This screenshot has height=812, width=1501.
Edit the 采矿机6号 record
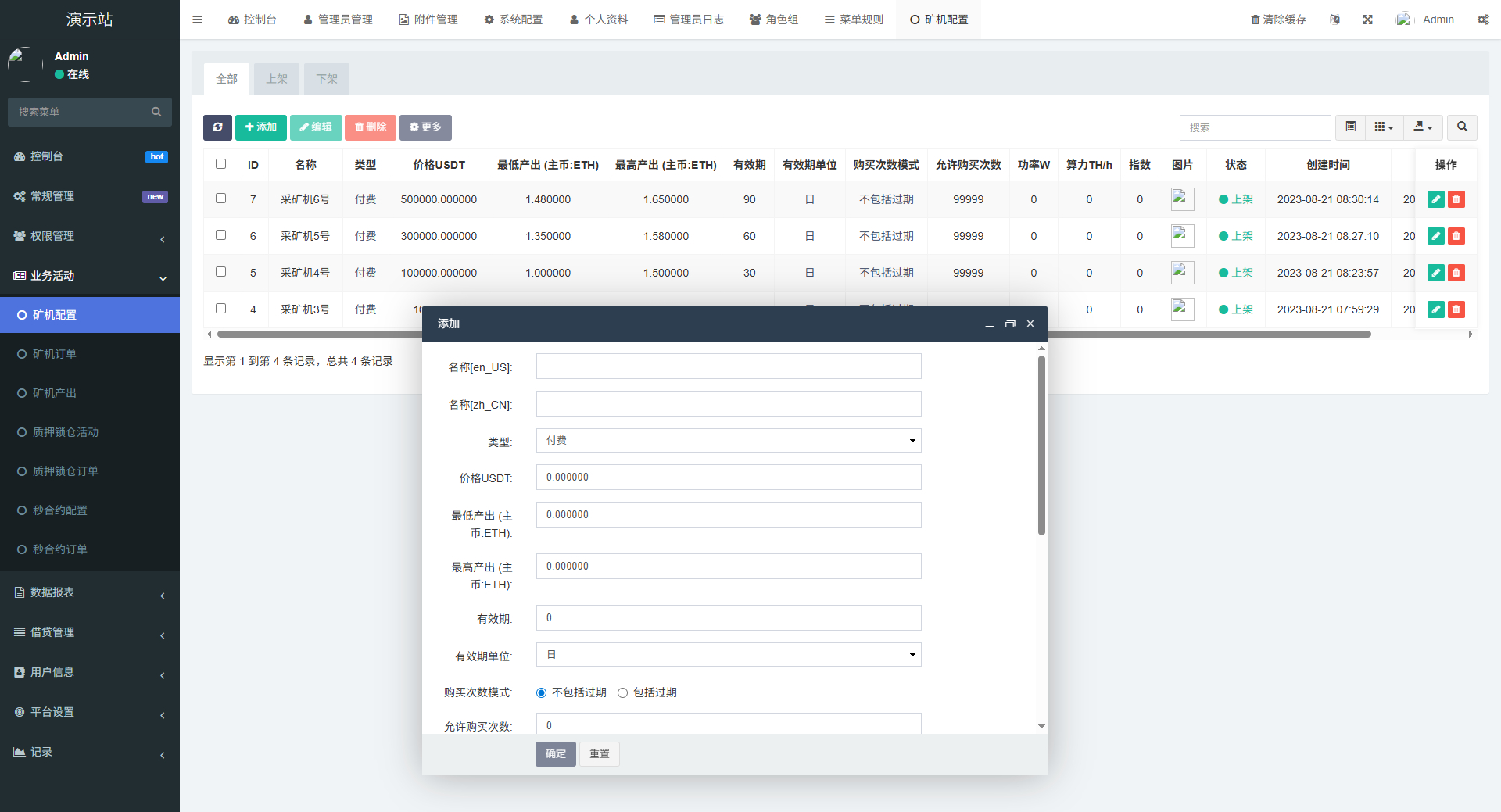[x=1435, y=199]
